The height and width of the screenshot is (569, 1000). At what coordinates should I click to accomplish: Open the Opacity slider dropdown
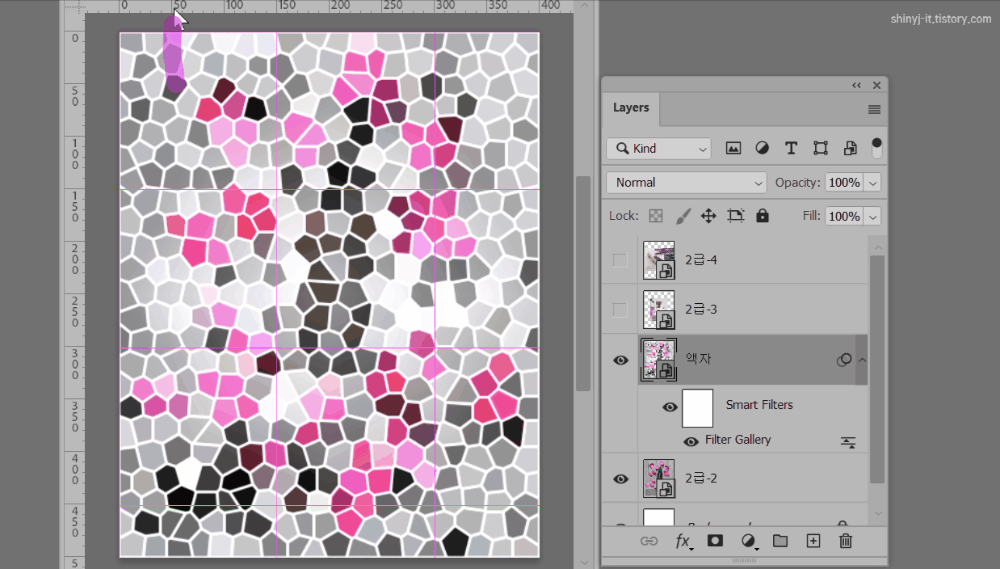(873, 183)
